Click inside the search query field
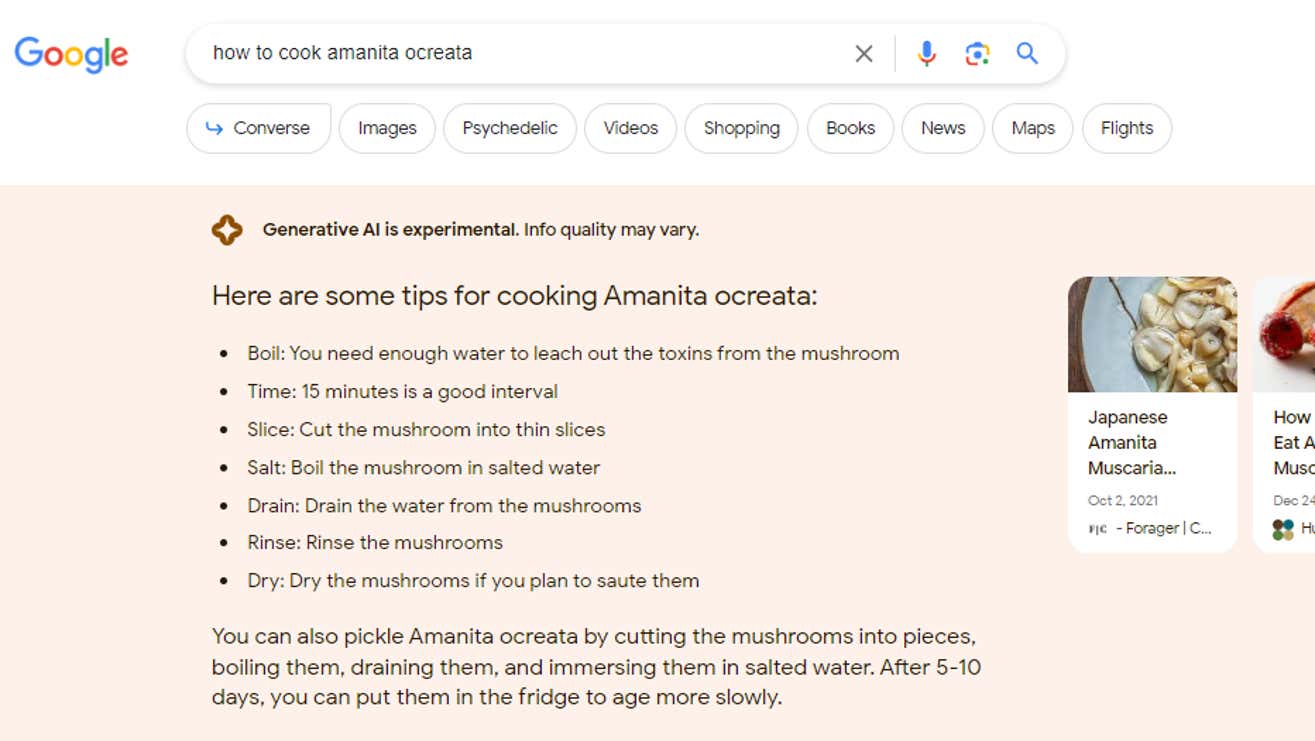The height and width of the screenshot is (741, 1315). (x=520, y=53)
